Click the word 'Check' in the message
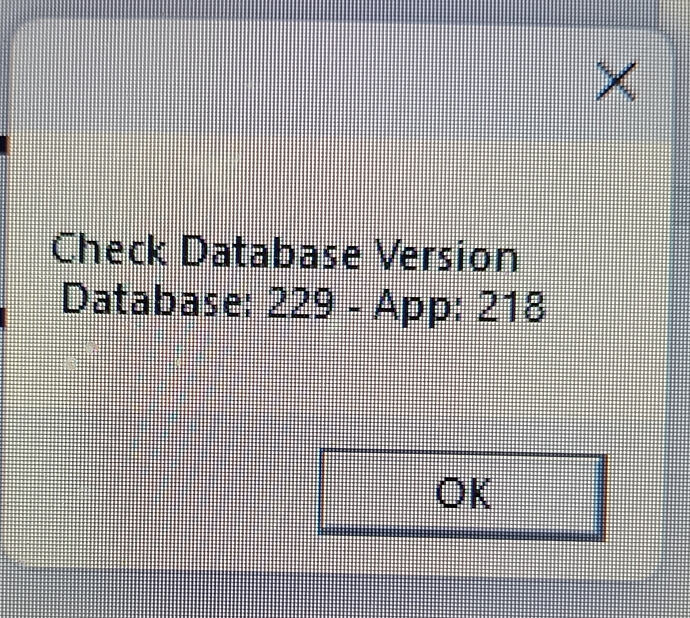This screenshot has width=690, height=618. point(109,249)
